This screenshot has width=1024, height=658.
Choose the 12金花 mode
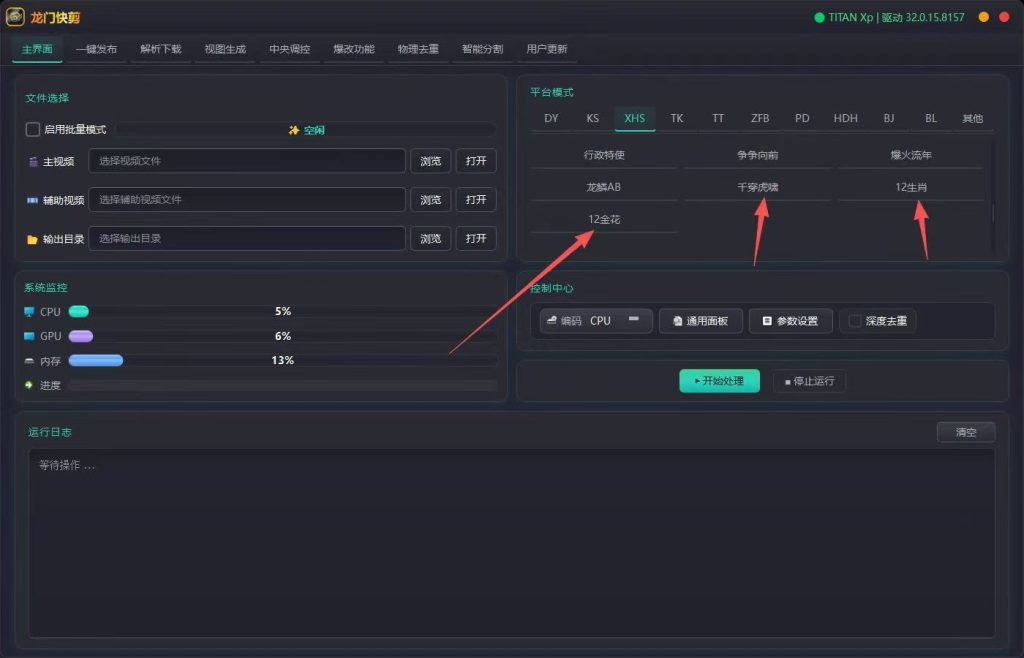(x=604, y=219)
